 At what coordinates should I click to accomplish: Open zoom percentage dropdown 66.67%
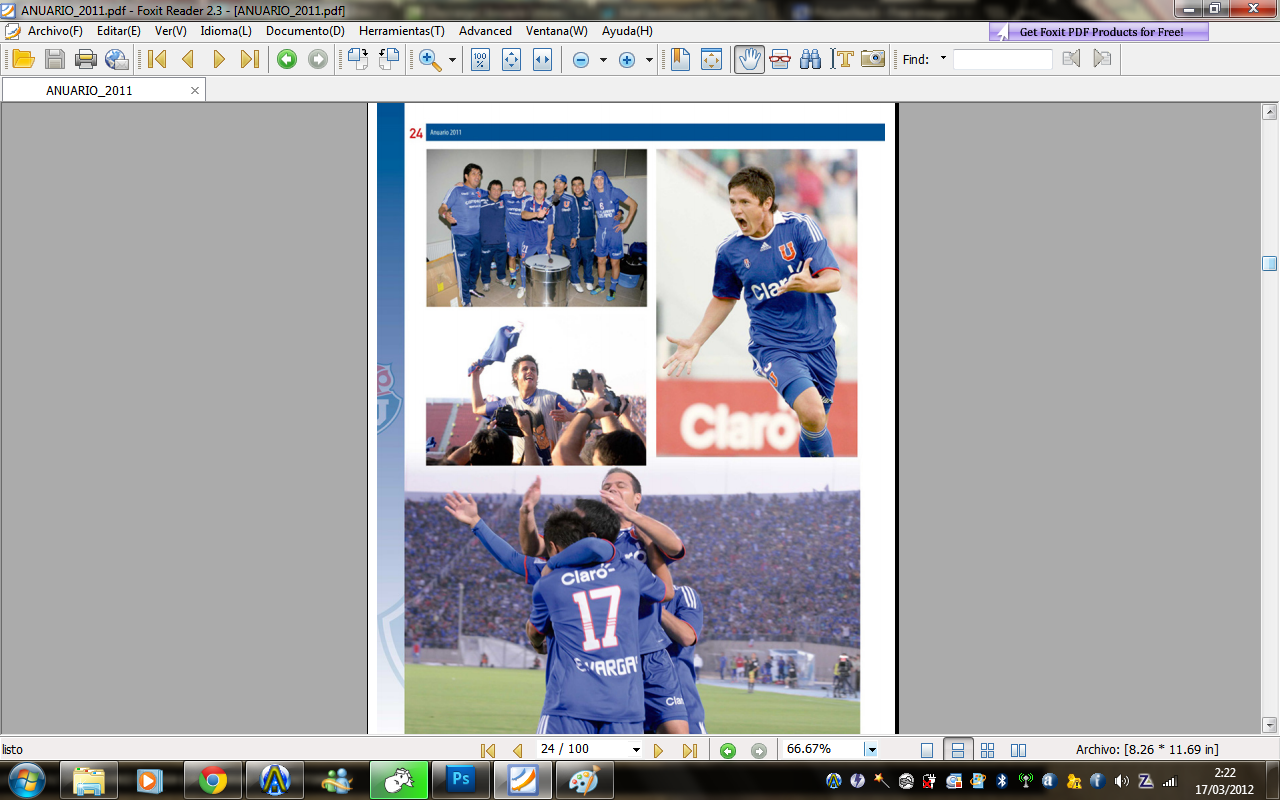tap(871, 749)
